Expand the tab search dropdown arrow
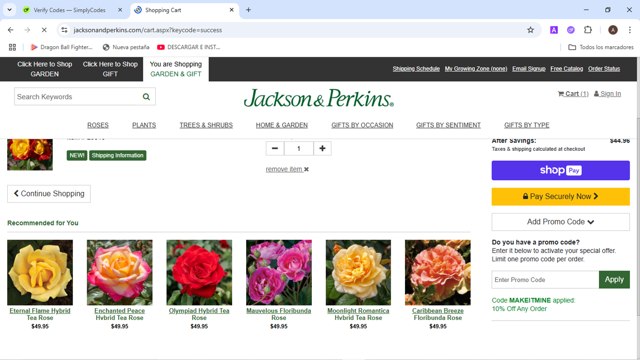Screen dimensions: 640x360 coord(9,10)
